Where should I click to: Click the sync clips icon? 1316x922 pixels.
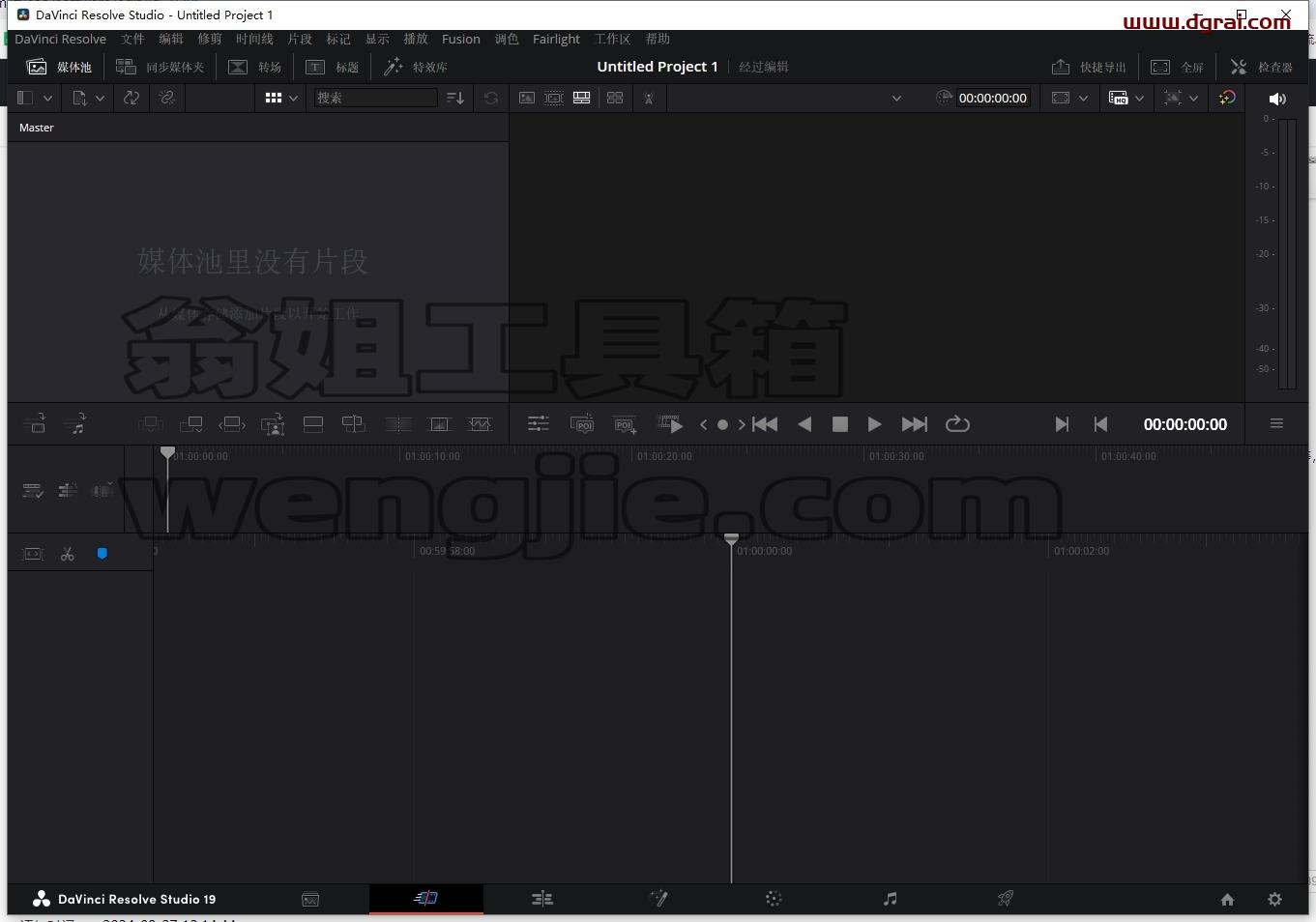132,98
